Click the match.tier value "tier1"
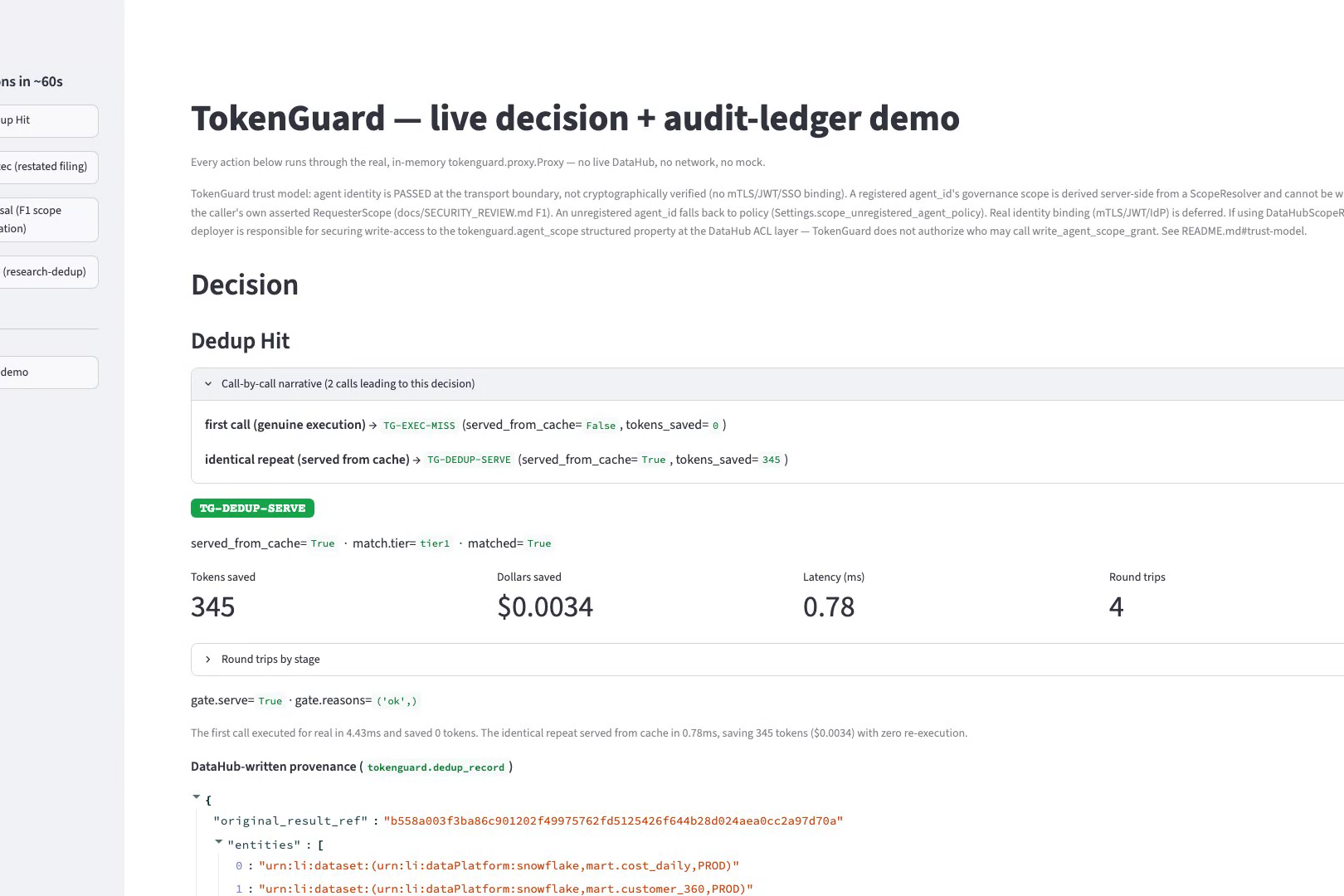This screenshot has height=896, width=1344. click(x=435, y=544)
